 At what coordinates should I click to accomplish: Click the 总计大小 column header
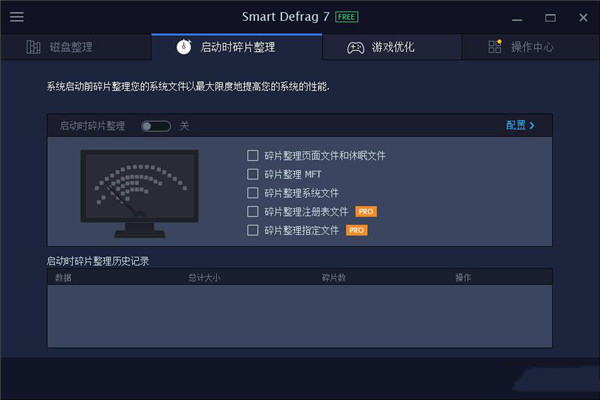pyautogui.click(x=204, y=277)
